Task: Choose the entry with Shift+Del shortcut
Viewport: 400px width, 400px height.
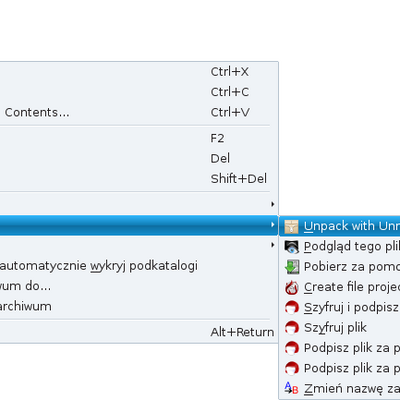Action: pos(138,179)
